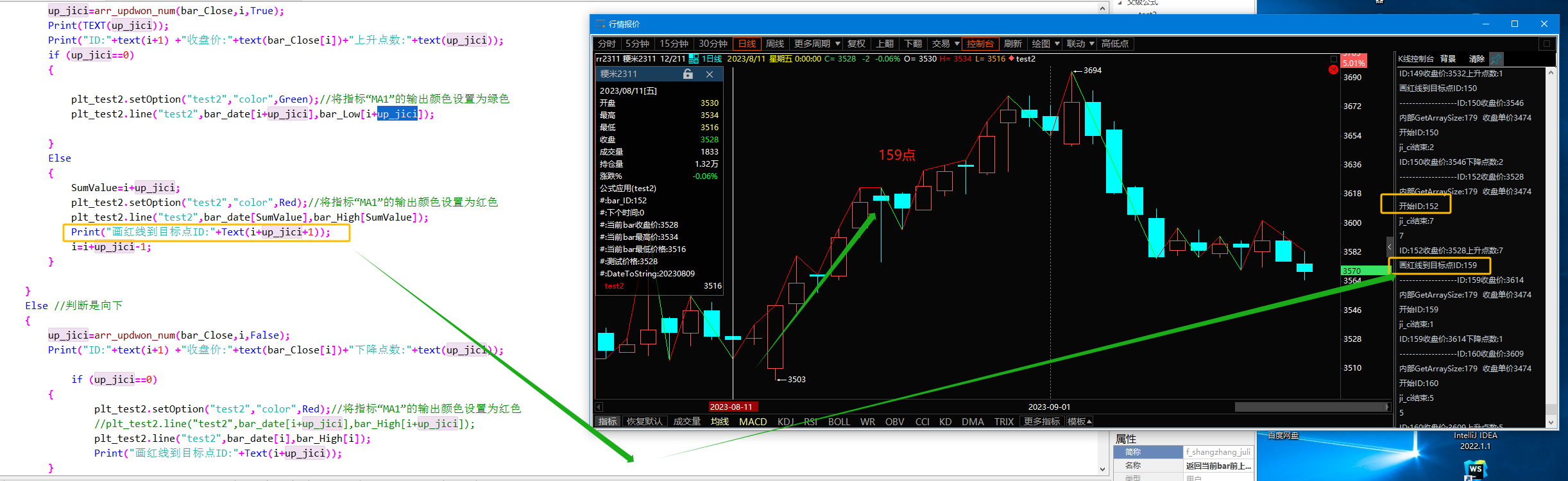Viewport: 1568px width, 481px height.
Task: Click the red diamond marker before test2
Action: coord(1012,59)
